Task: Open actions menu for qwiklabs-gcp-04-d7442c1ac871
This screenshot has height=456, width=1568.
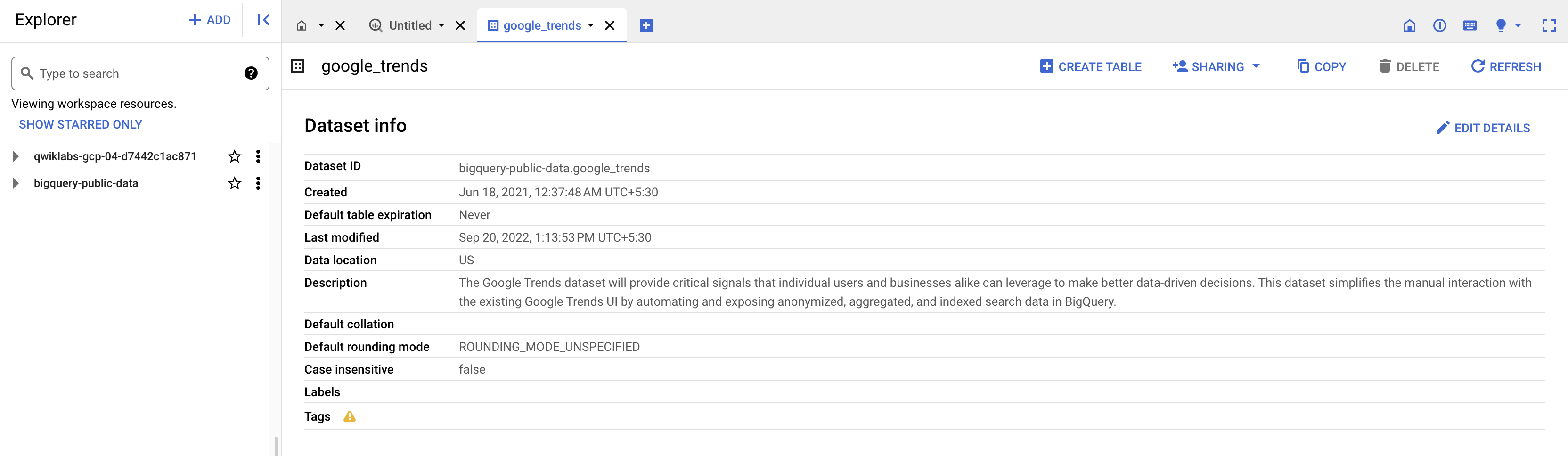Action: pyautogui.click(x=258, y=156)
